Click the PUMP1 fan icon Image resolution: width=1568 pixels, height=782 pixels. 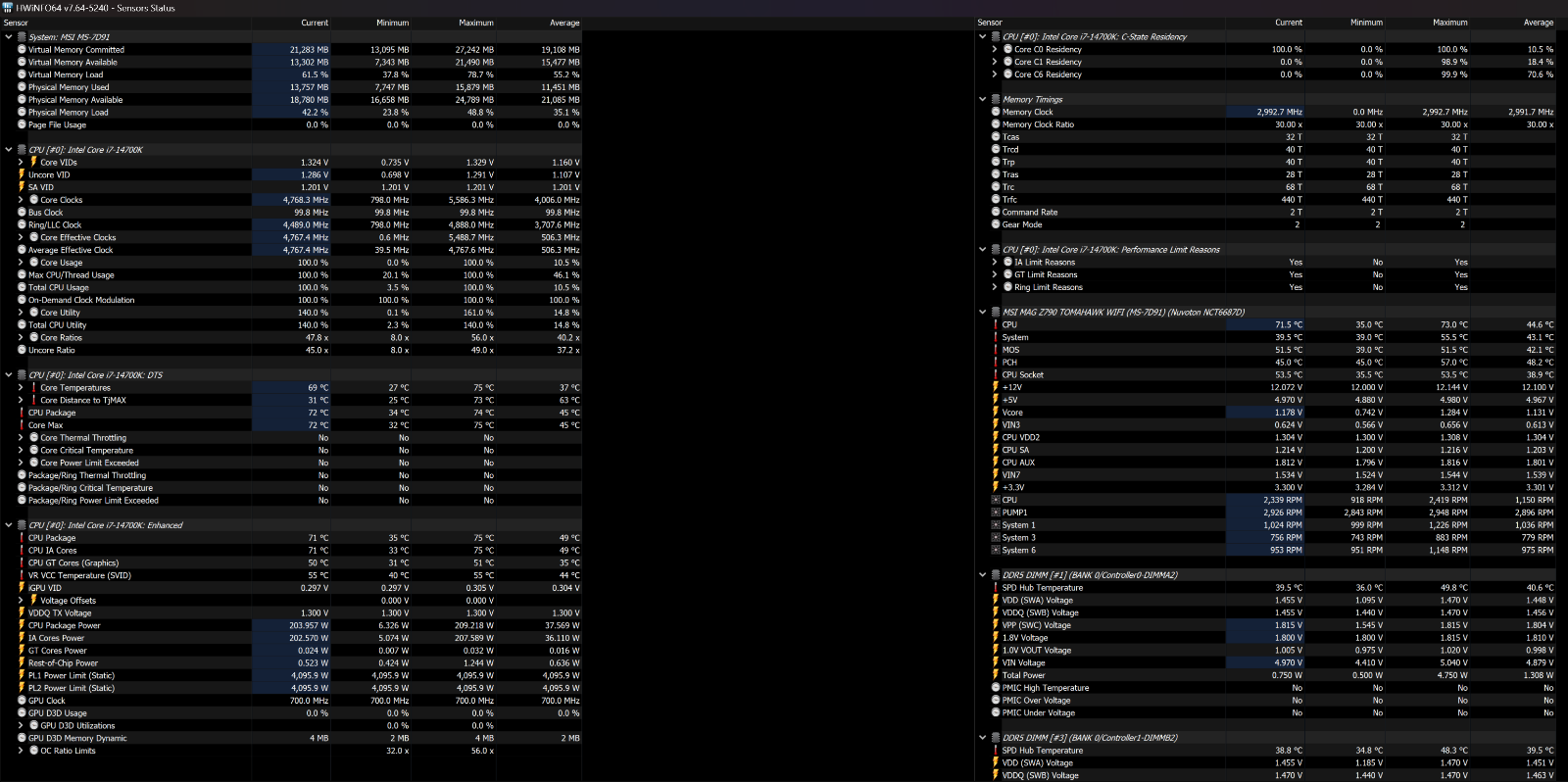pos(996,513)
